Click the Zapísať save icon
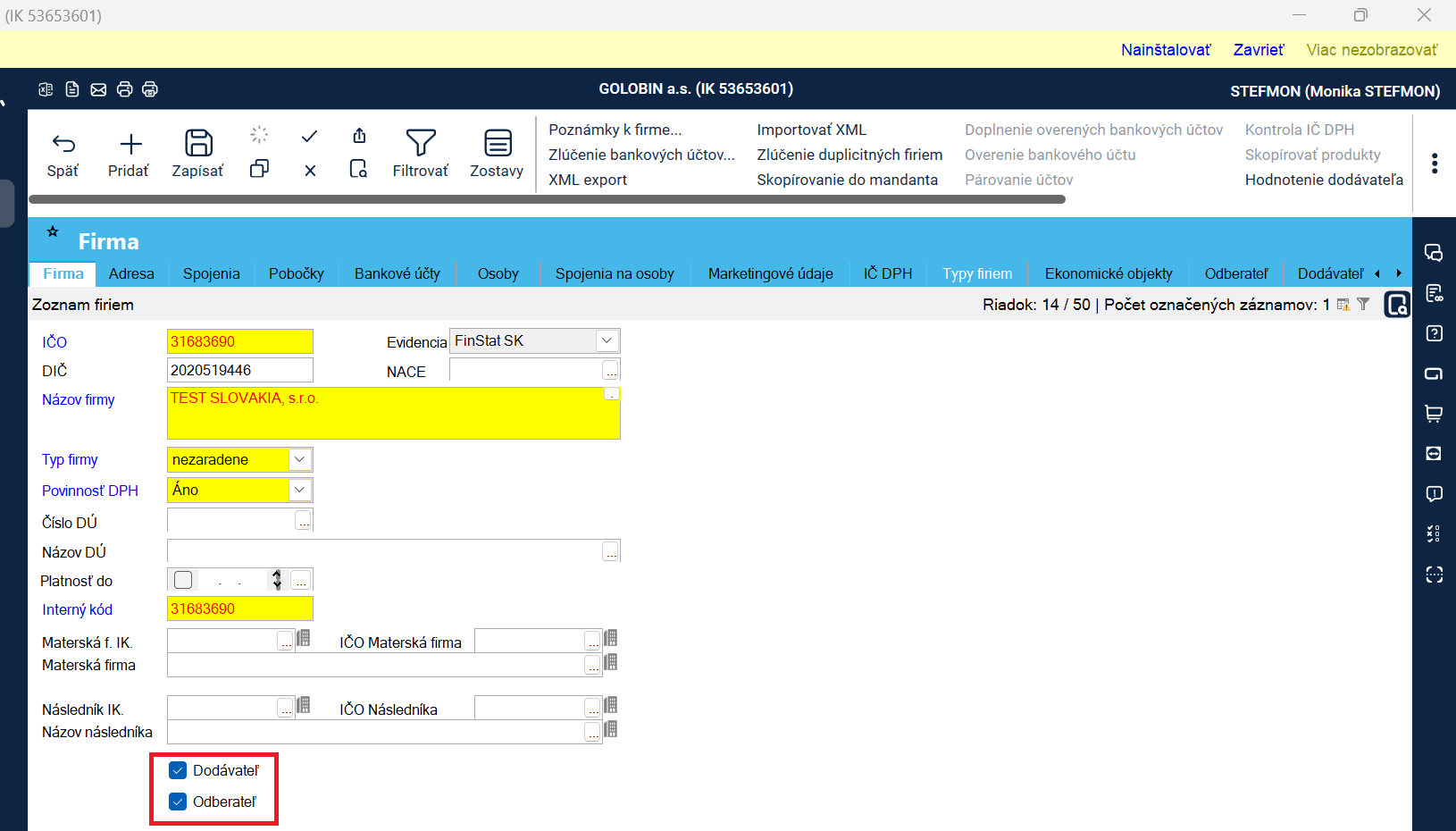The height and width of the screenshot is (831, 1456). pos(198,144)
